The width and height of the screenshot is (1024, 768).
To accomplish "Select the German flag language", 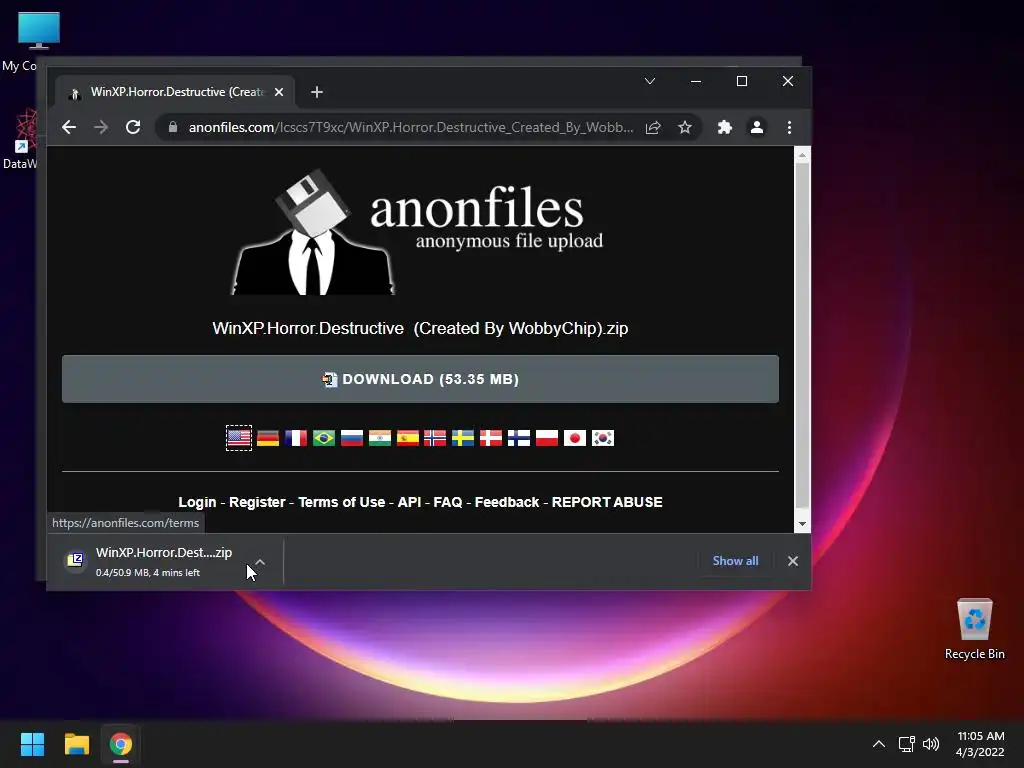I will 268,438.
